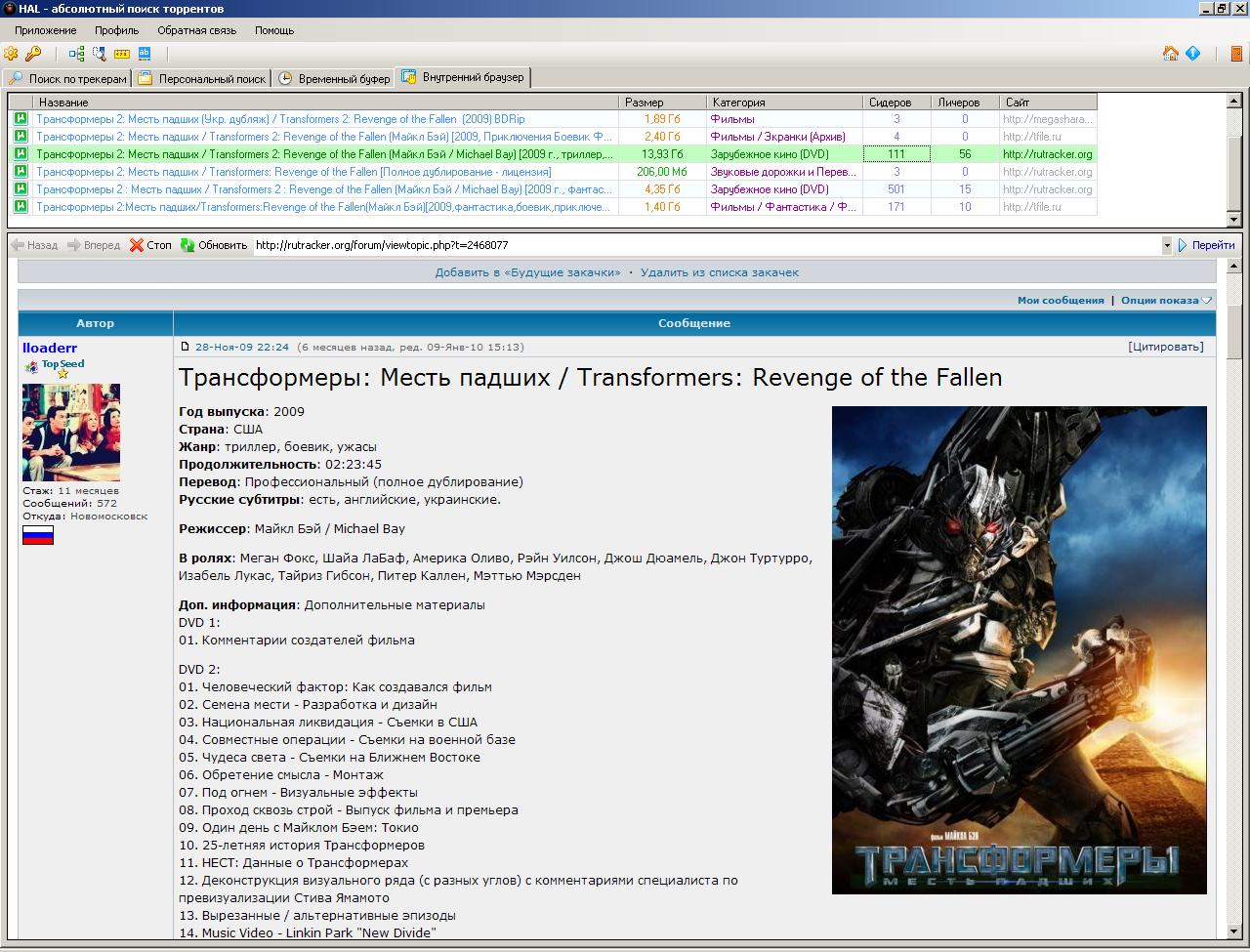Click the lloaderr avatar picture
The width and height of the screenshot is (1250, 952).
(x=71, y=432)
